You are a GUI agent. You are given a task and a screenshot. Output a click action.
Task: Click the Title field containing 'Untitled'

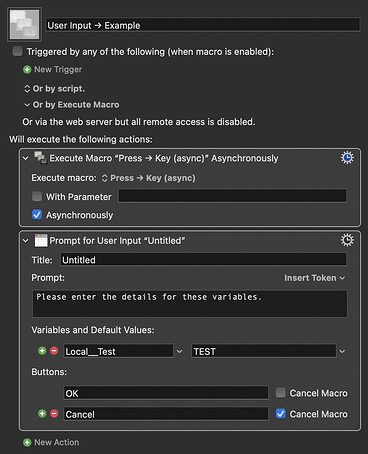point(203,260)
